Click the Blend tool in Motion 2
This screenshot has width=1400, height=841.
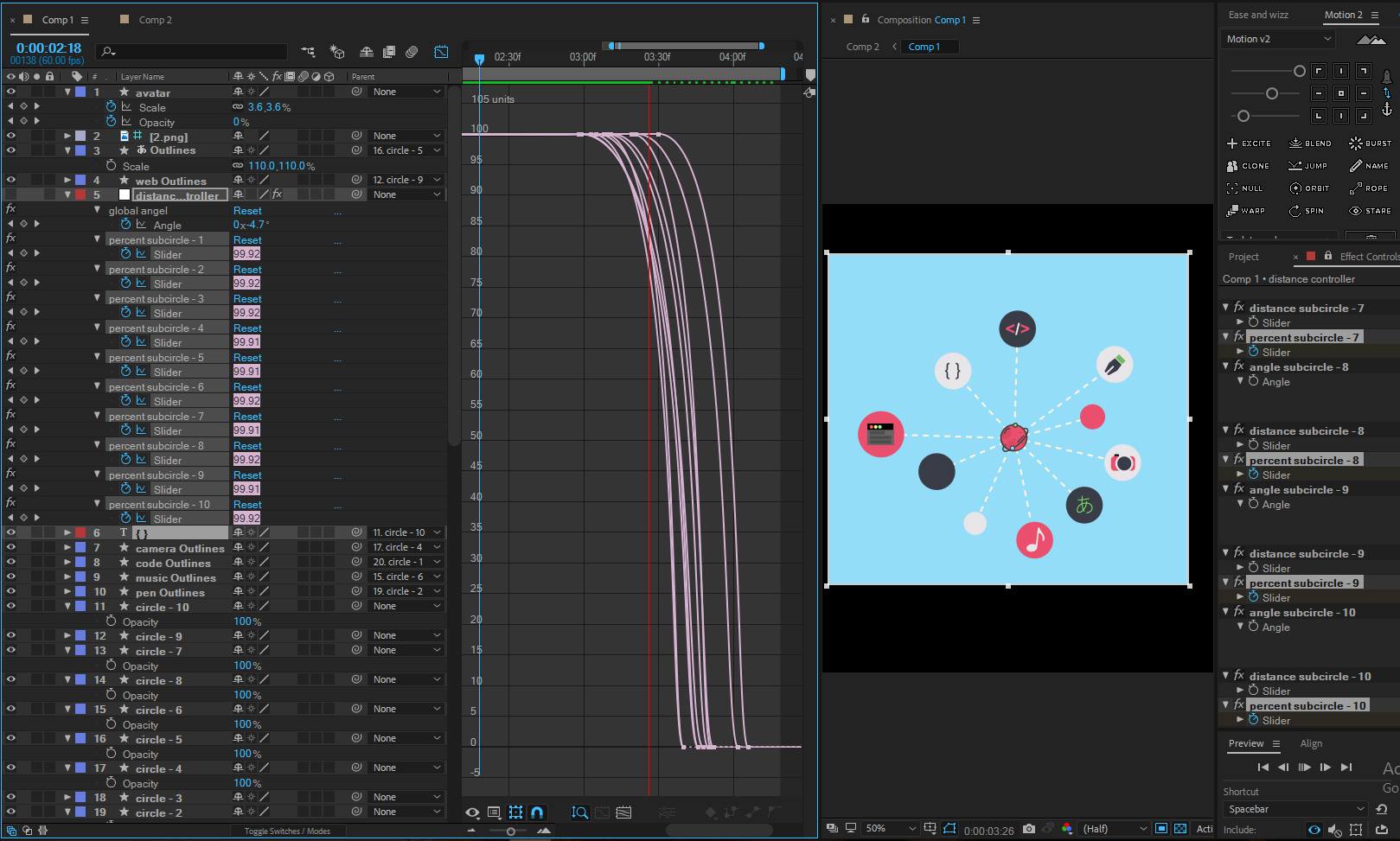tap(1310, 143)
